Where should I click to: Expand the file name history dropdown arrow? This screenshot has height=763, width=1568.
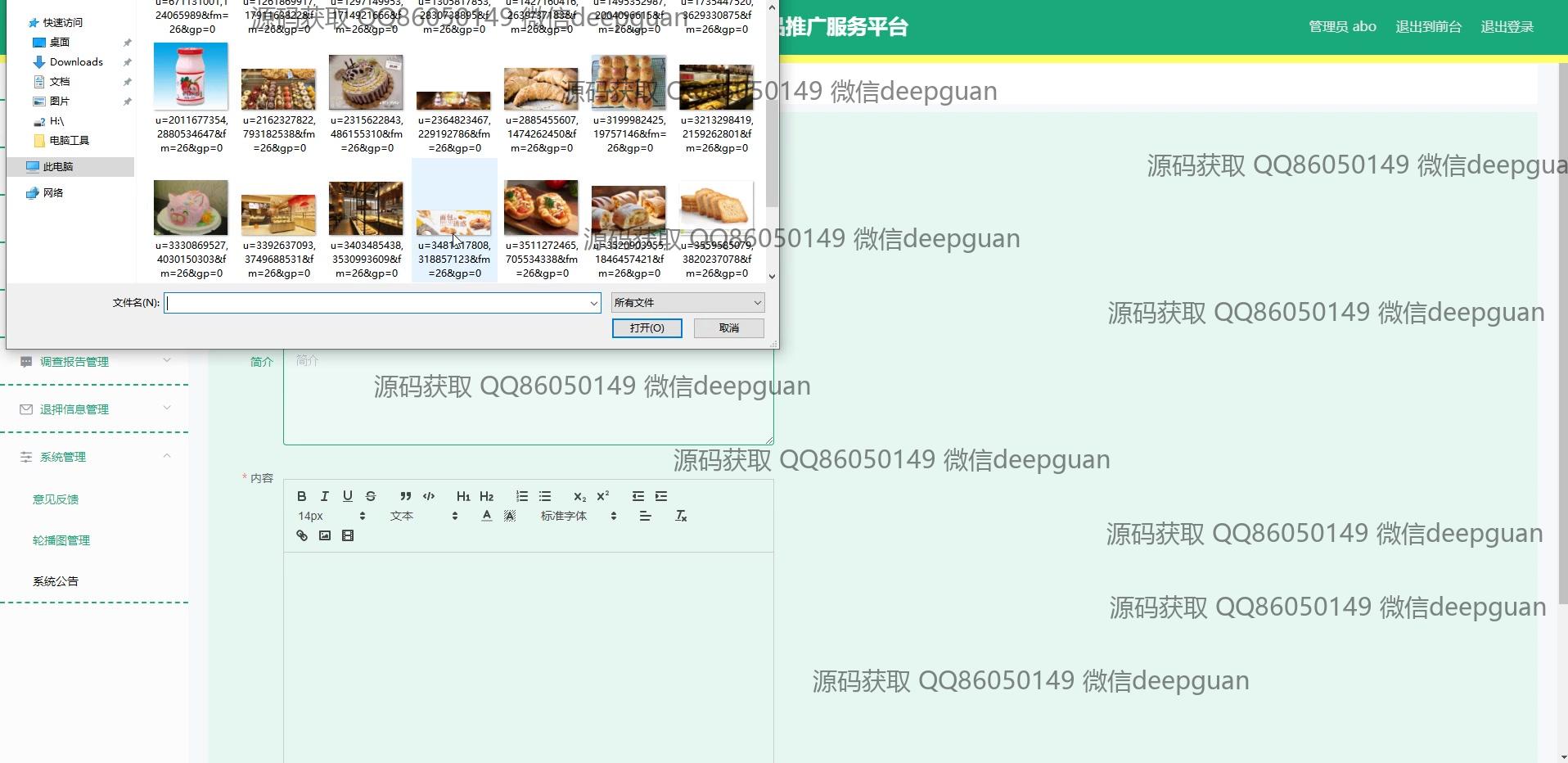(593, 303)
